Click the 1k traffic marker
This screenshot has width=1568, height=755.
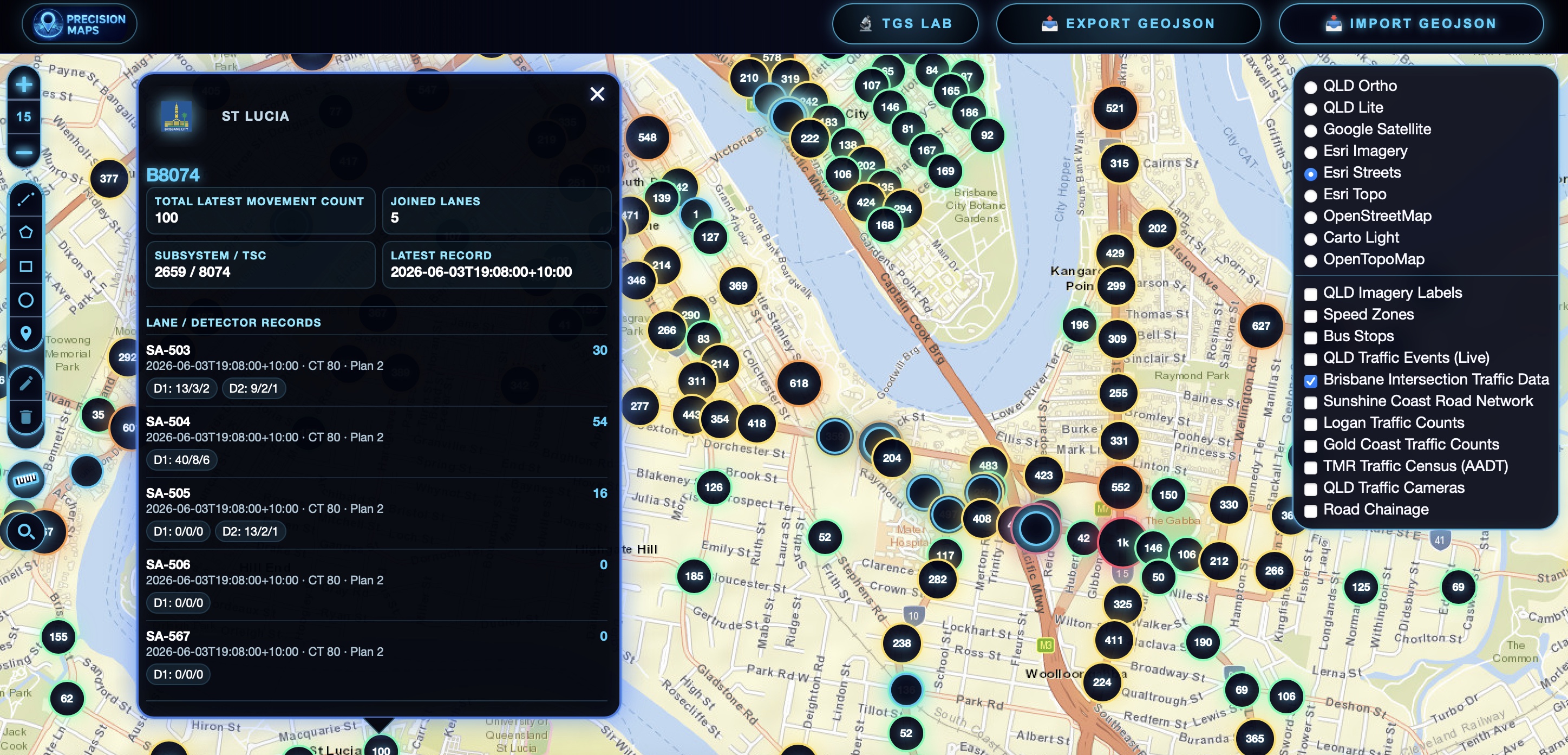(1122, 543)
